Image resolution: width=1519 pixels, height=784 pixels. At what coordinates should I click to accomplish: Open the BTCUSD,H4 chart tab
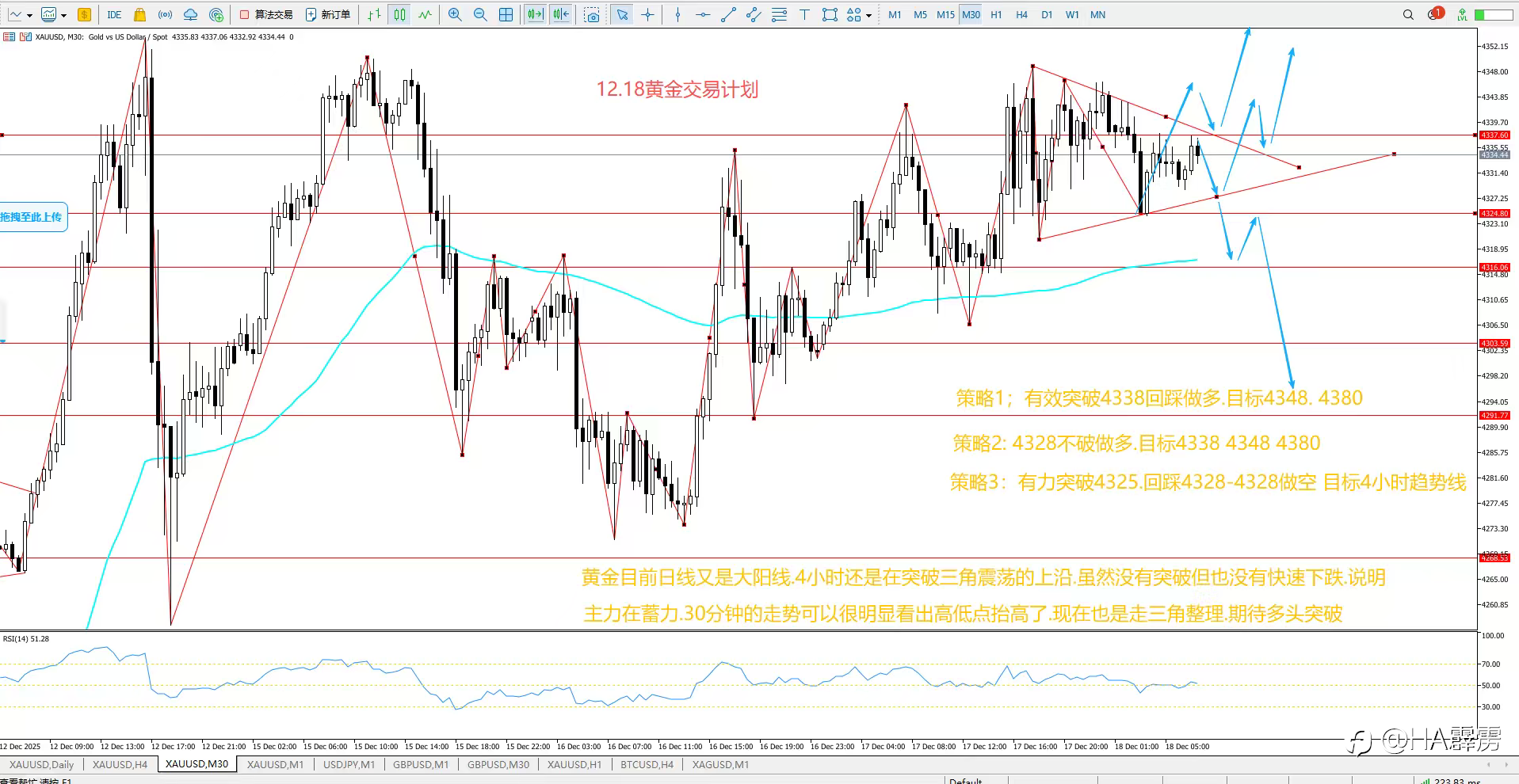[x=647, y=764]
